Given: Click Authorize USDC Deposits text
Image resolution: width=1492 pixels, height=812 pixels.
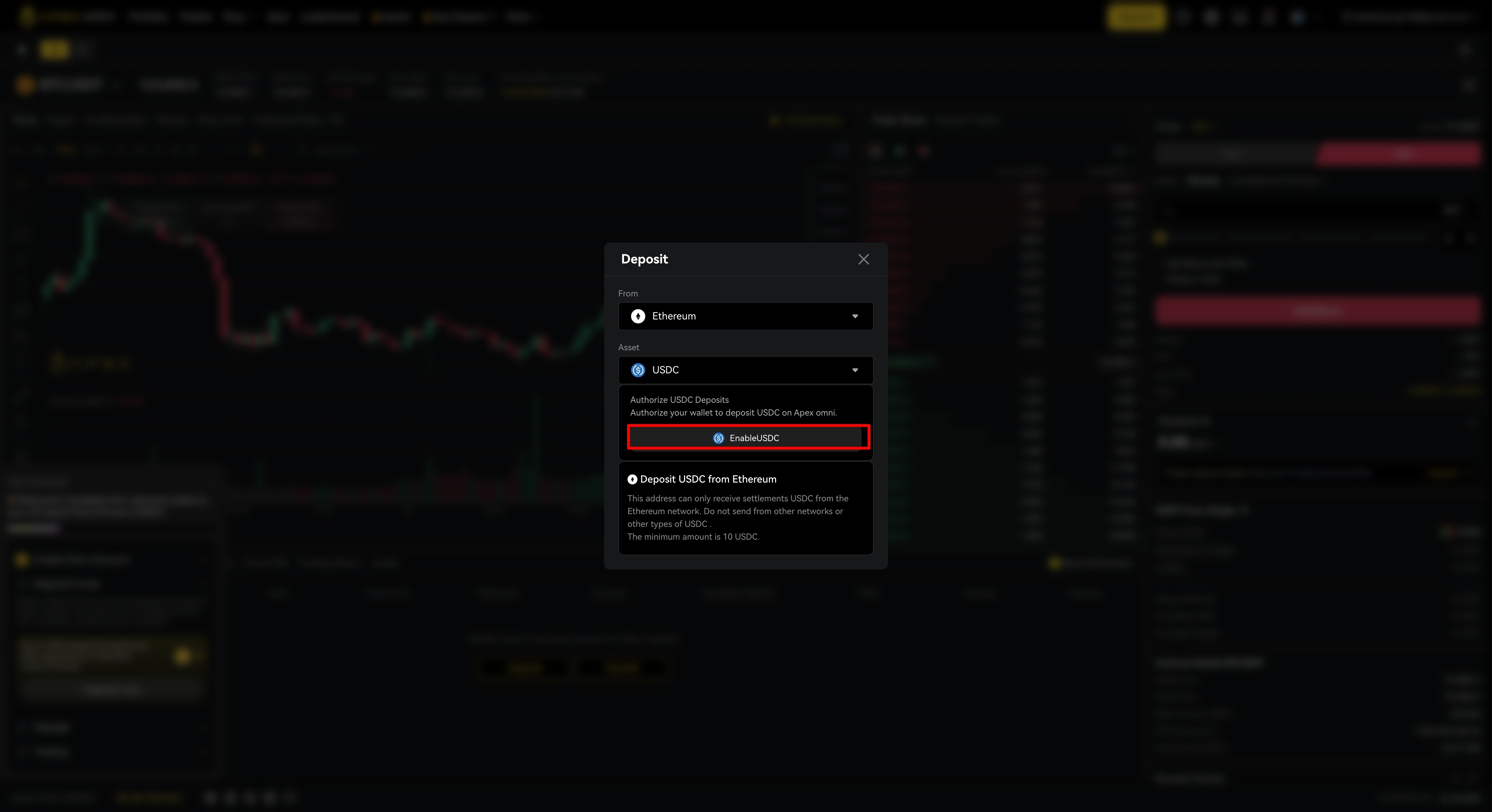Looking at the screenshot, I should (679, 400).
